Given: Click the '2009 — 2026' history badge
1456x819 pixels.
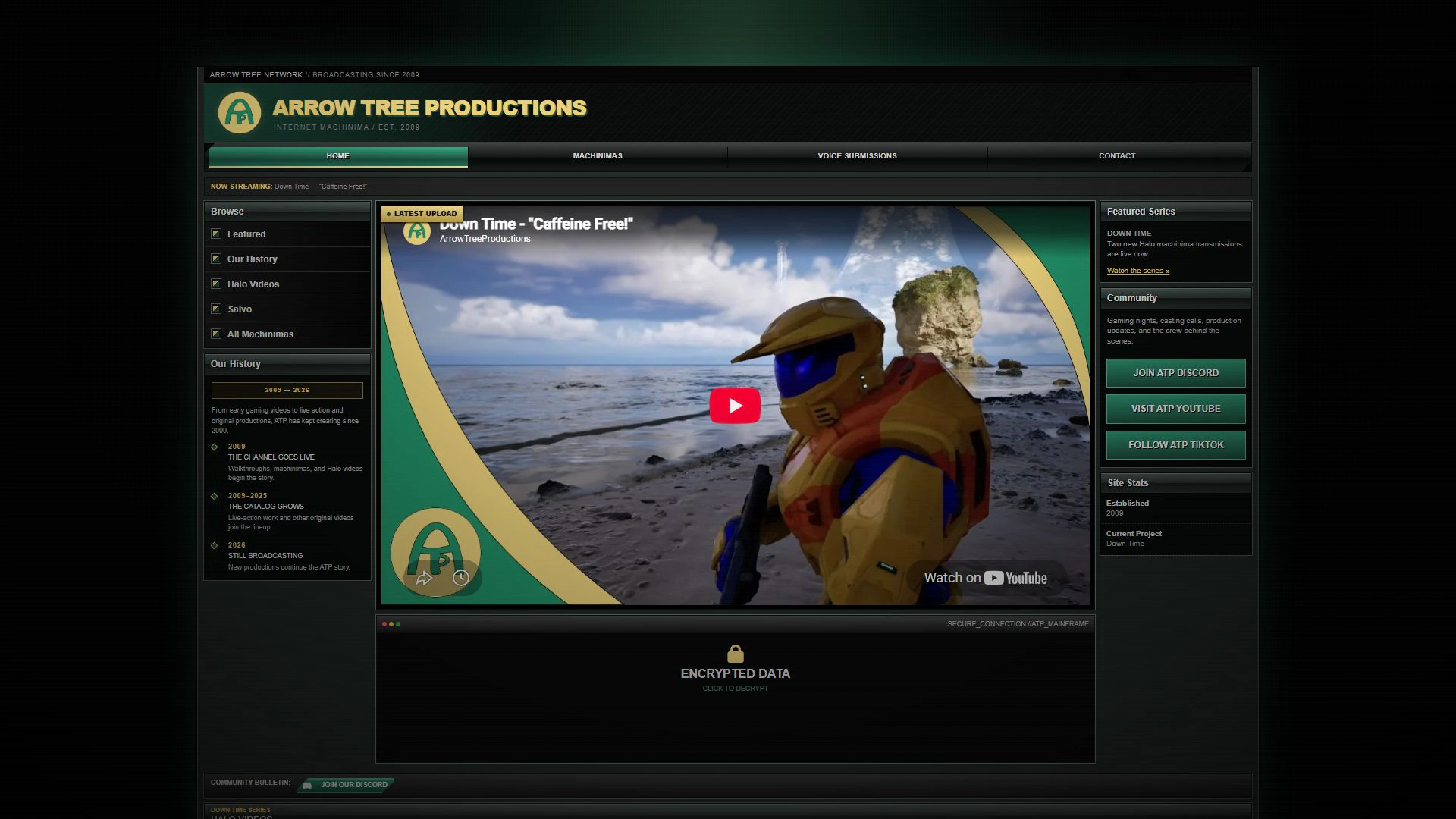Looking at the screenshot, I should pos(287,391).
